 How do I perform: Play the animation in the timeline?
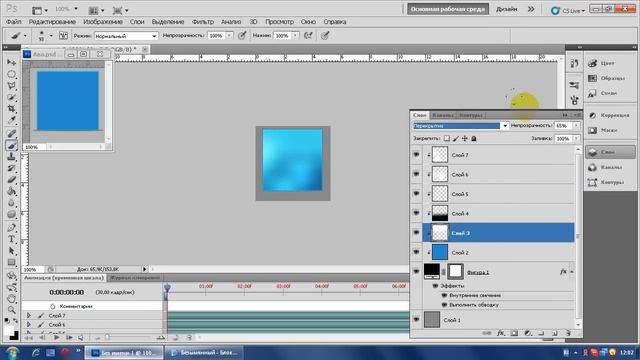tap(56, 338)
